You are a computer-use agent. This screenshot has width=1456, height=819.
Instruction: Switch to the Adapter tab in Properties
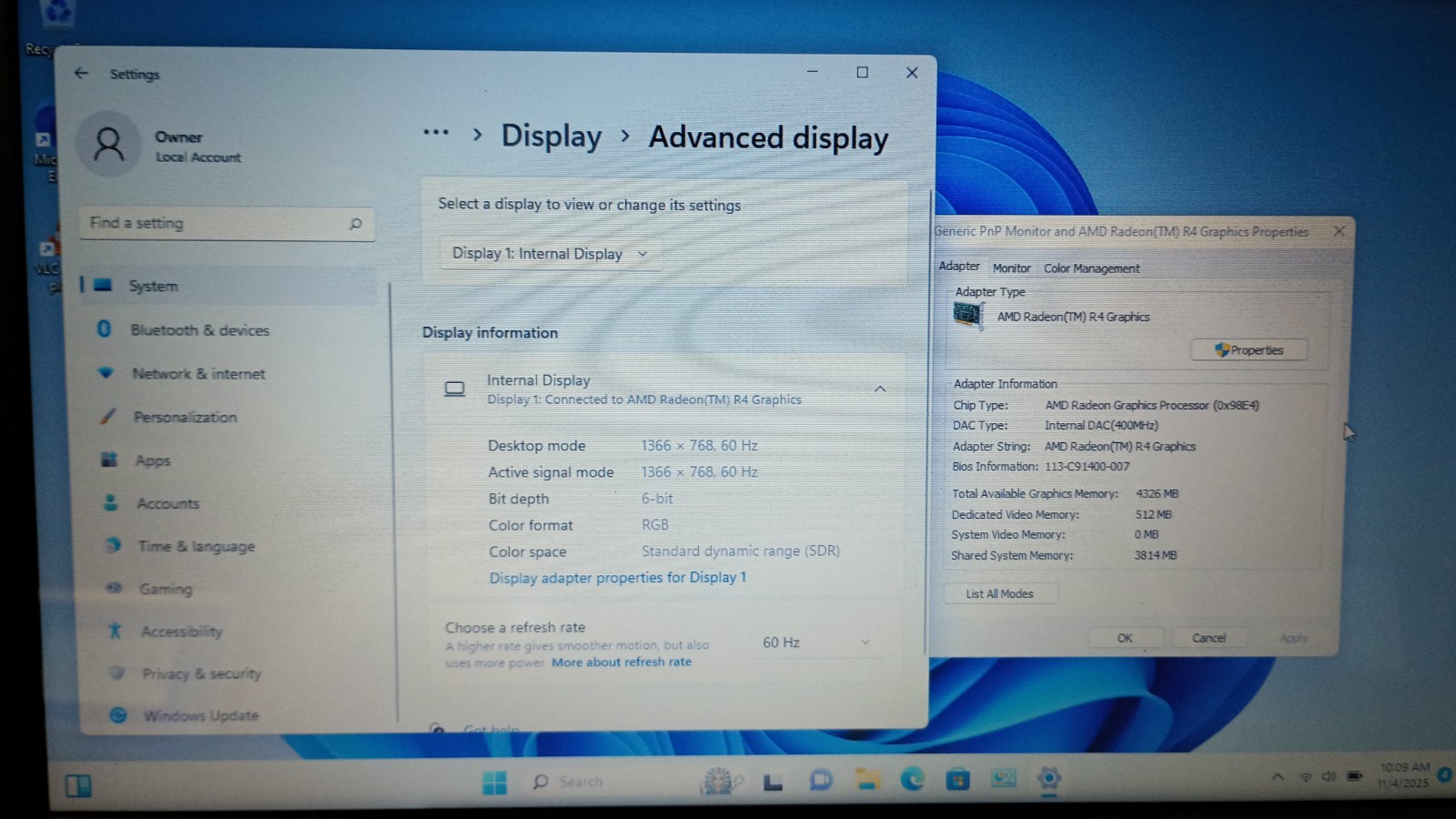pos(959,267)
